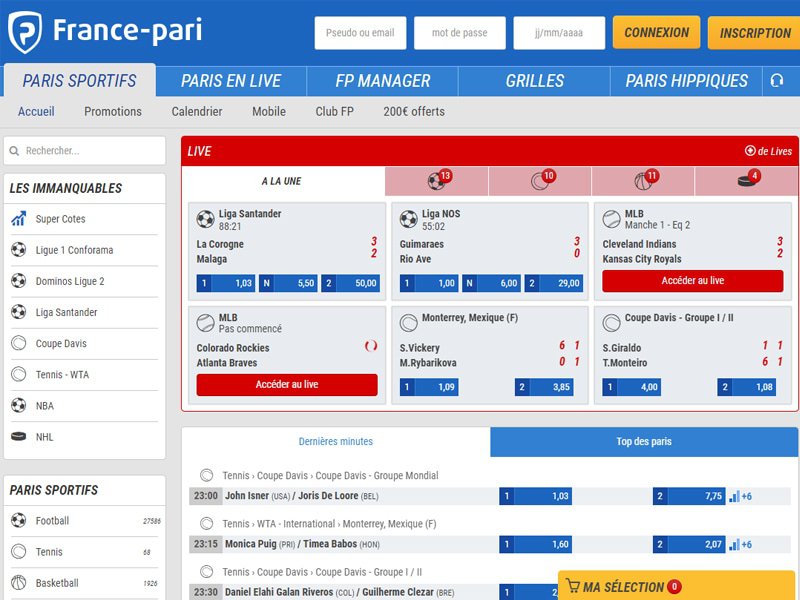Image resolution: width=800 pixels, height=600 pixels.
Task: Click the Football icon in Paris Sportifs
Action: tap(18, 520)
